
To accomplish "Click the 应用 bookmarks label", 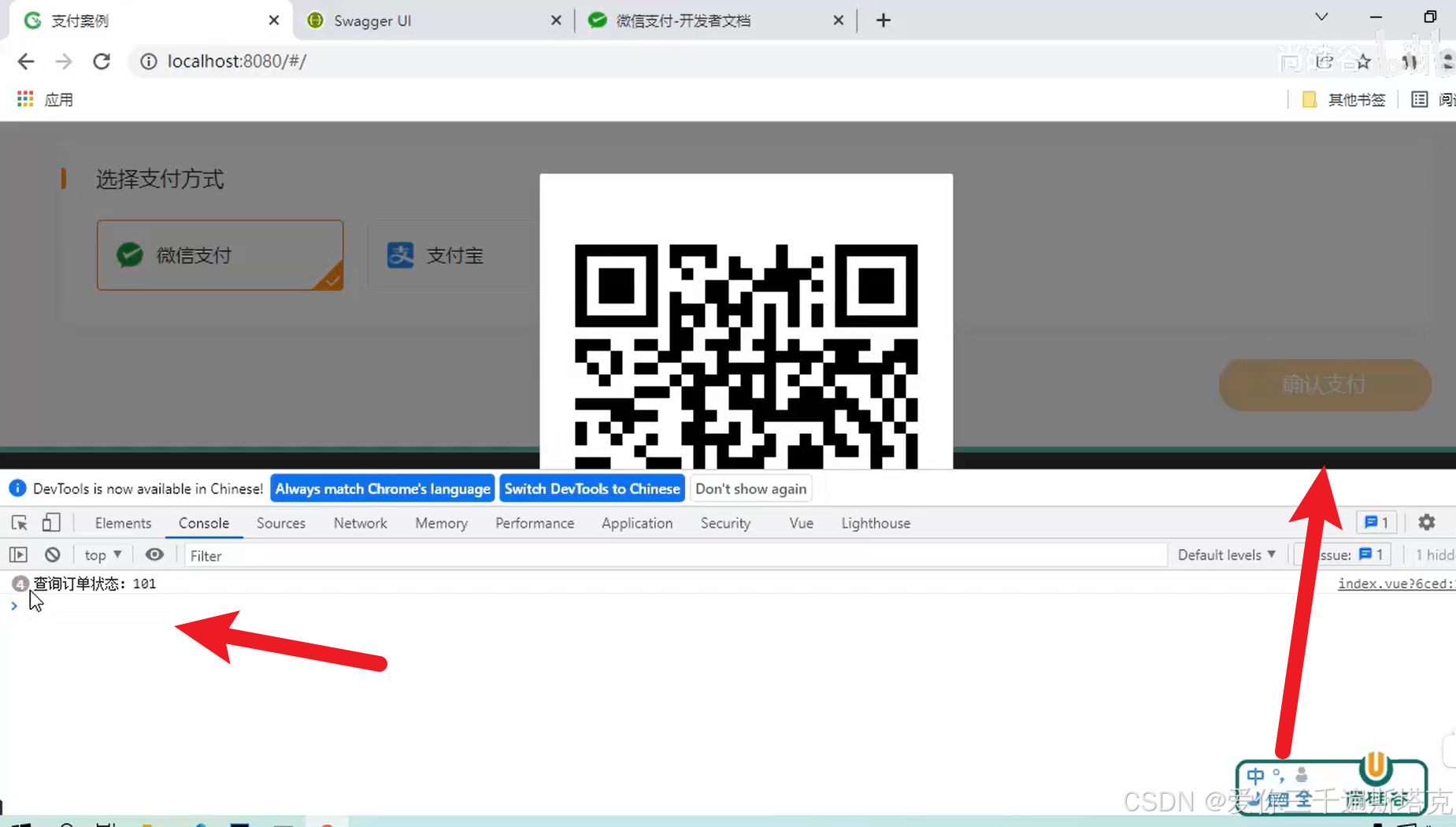I will (59, 99).
